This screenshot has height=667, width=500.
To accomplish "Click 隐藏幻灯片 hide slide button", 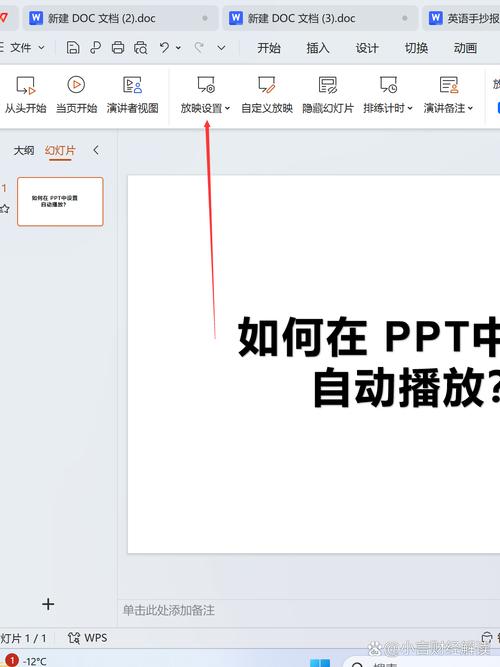I will tap(328, 95).
